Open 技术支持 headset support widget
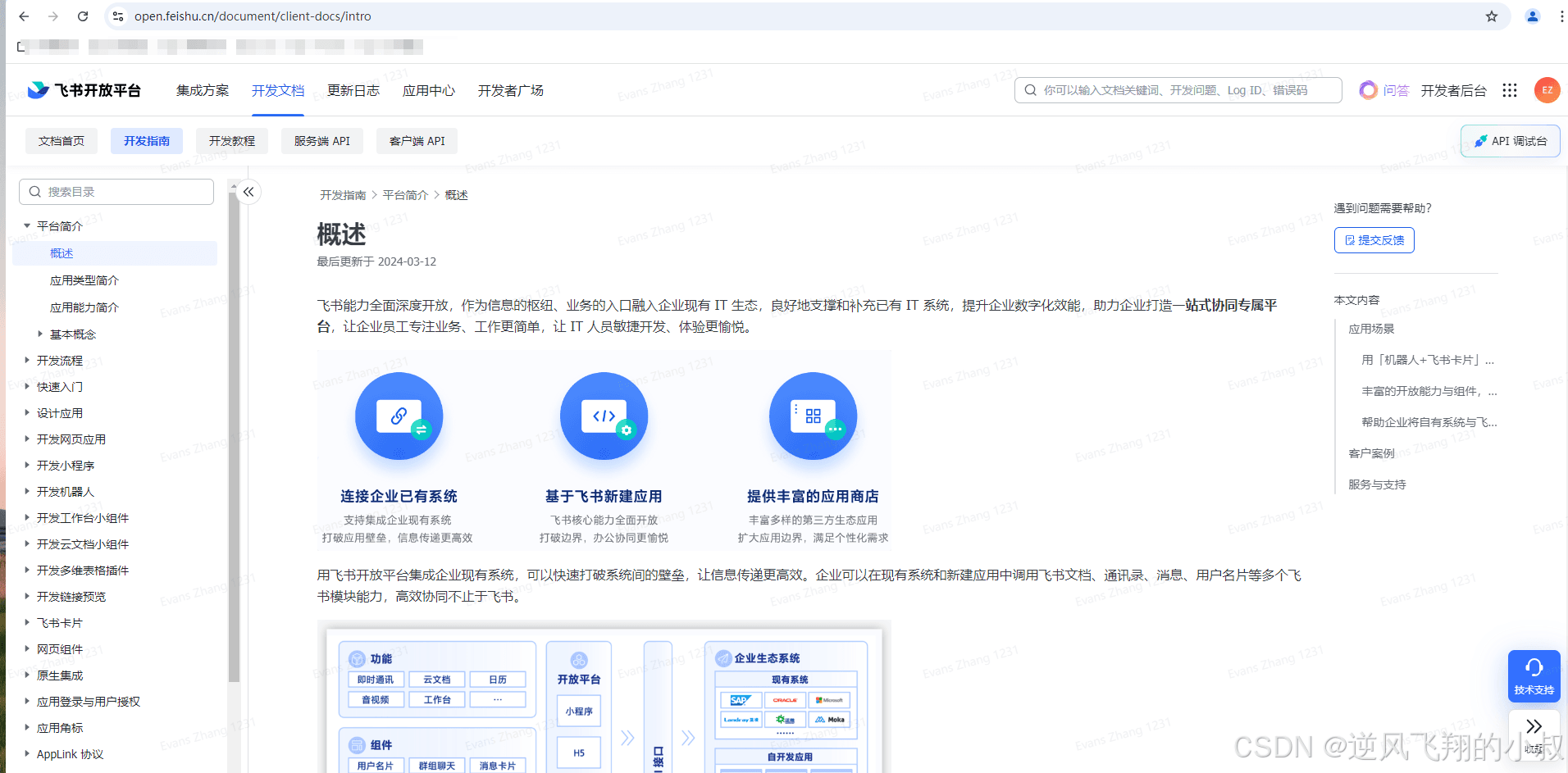1568x773 pixels. pos(1534,676)
